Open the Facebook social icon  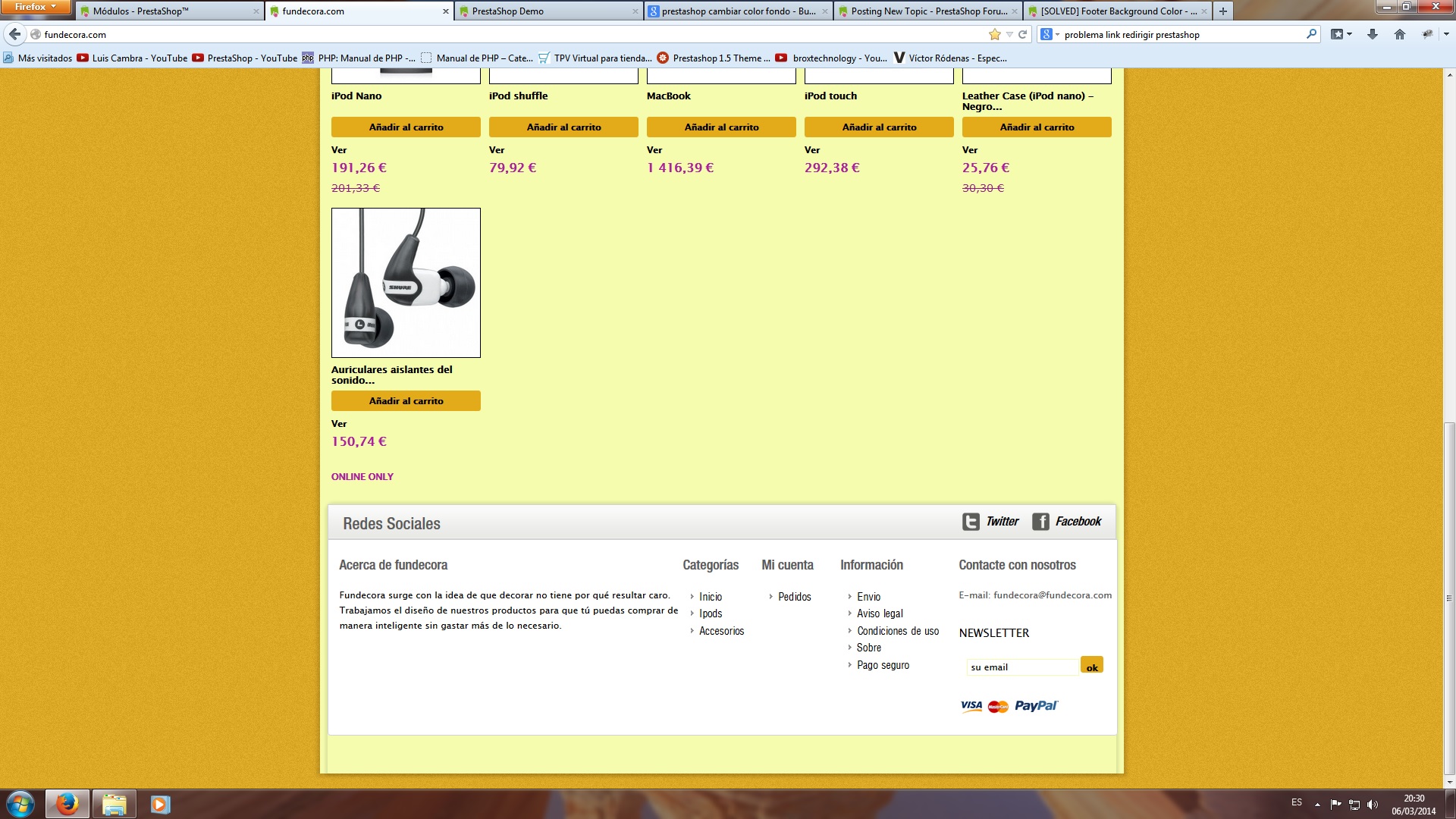coord(1040,522)
